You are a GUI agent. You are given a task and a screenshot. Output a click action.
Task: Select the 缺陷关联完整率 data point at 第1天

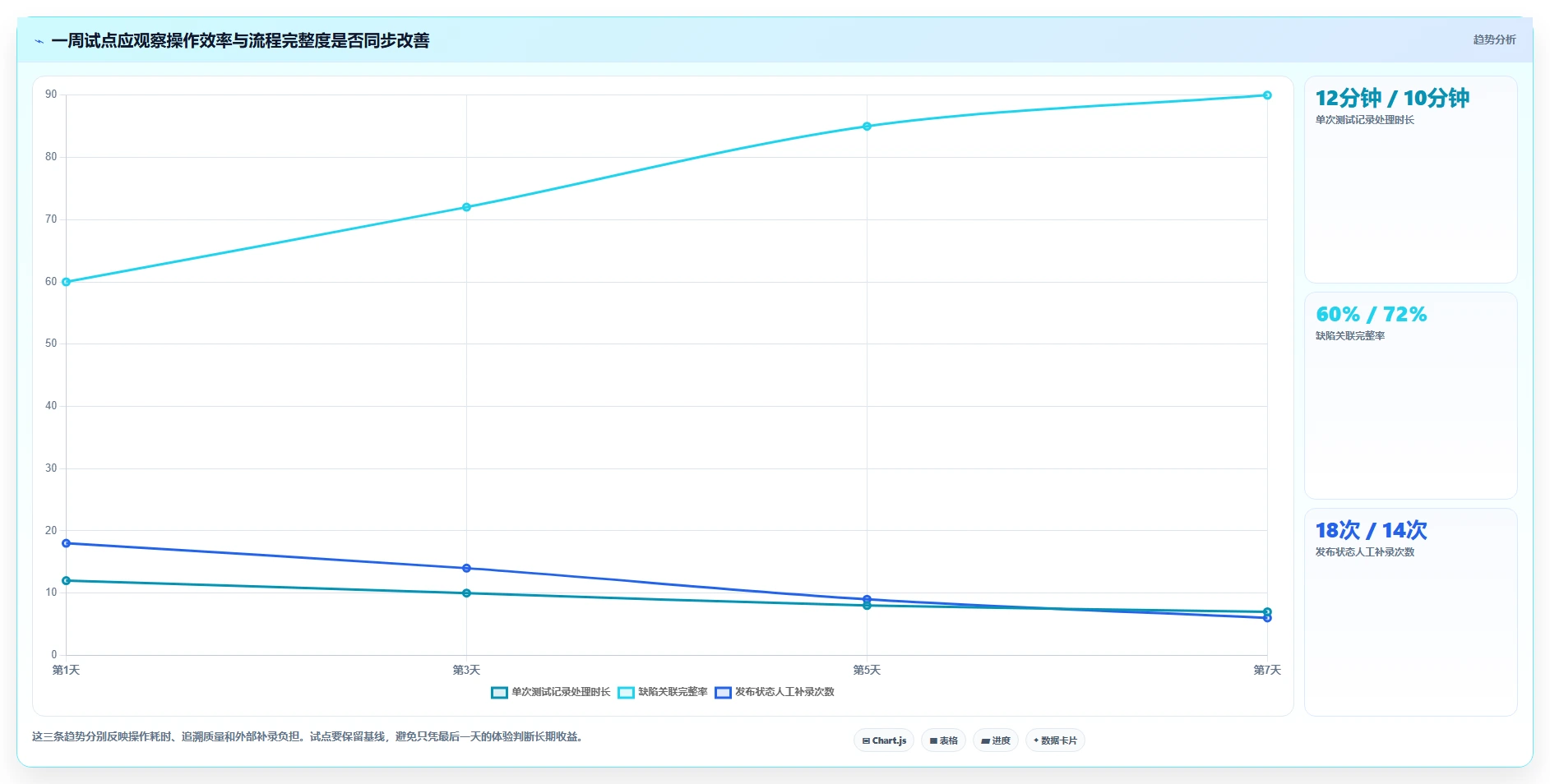[x=67, y=282]
